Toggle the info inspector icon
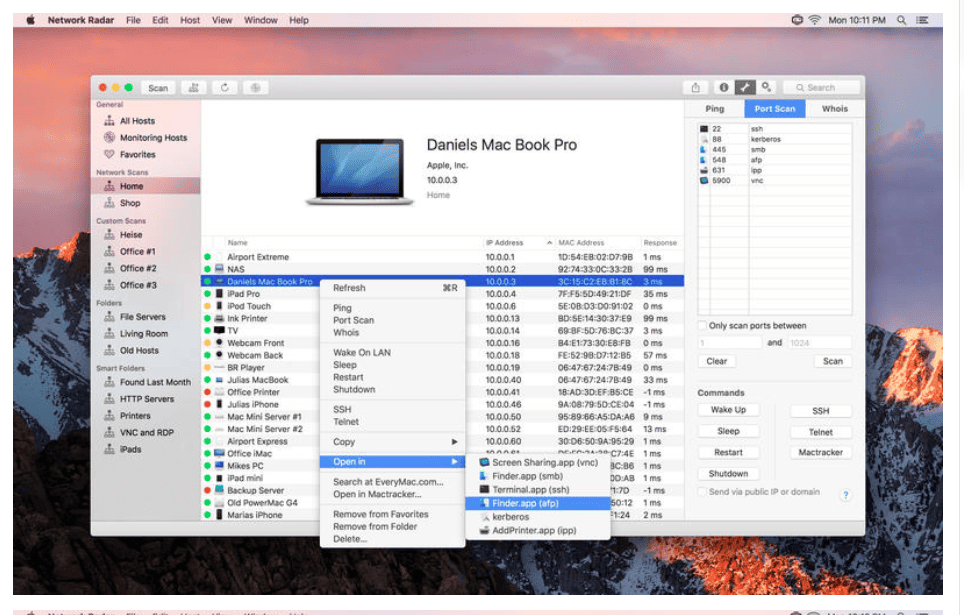 coord(724,88)
